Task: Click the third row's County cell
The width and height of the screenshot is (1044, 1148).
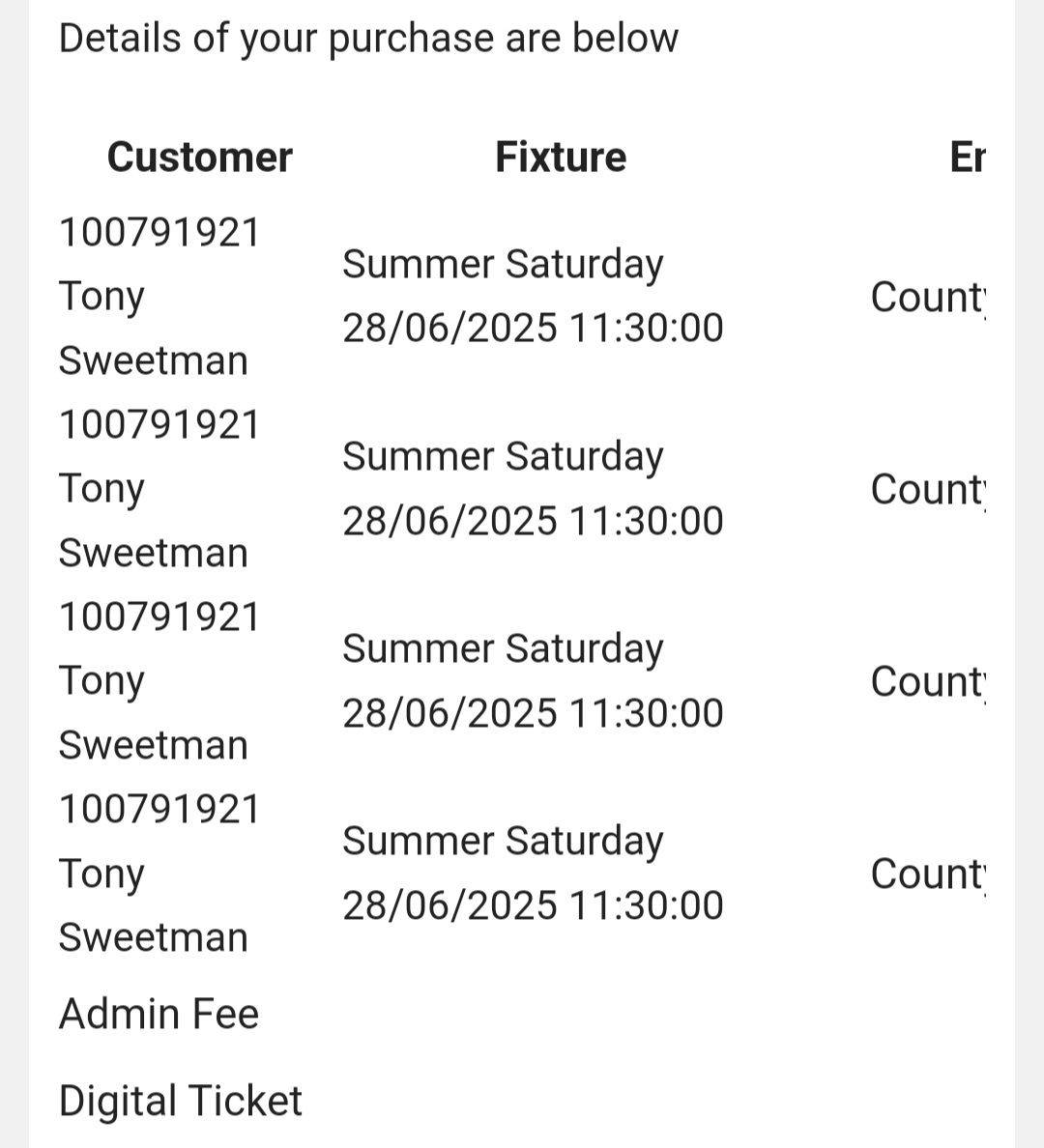Action: point(928,681)
